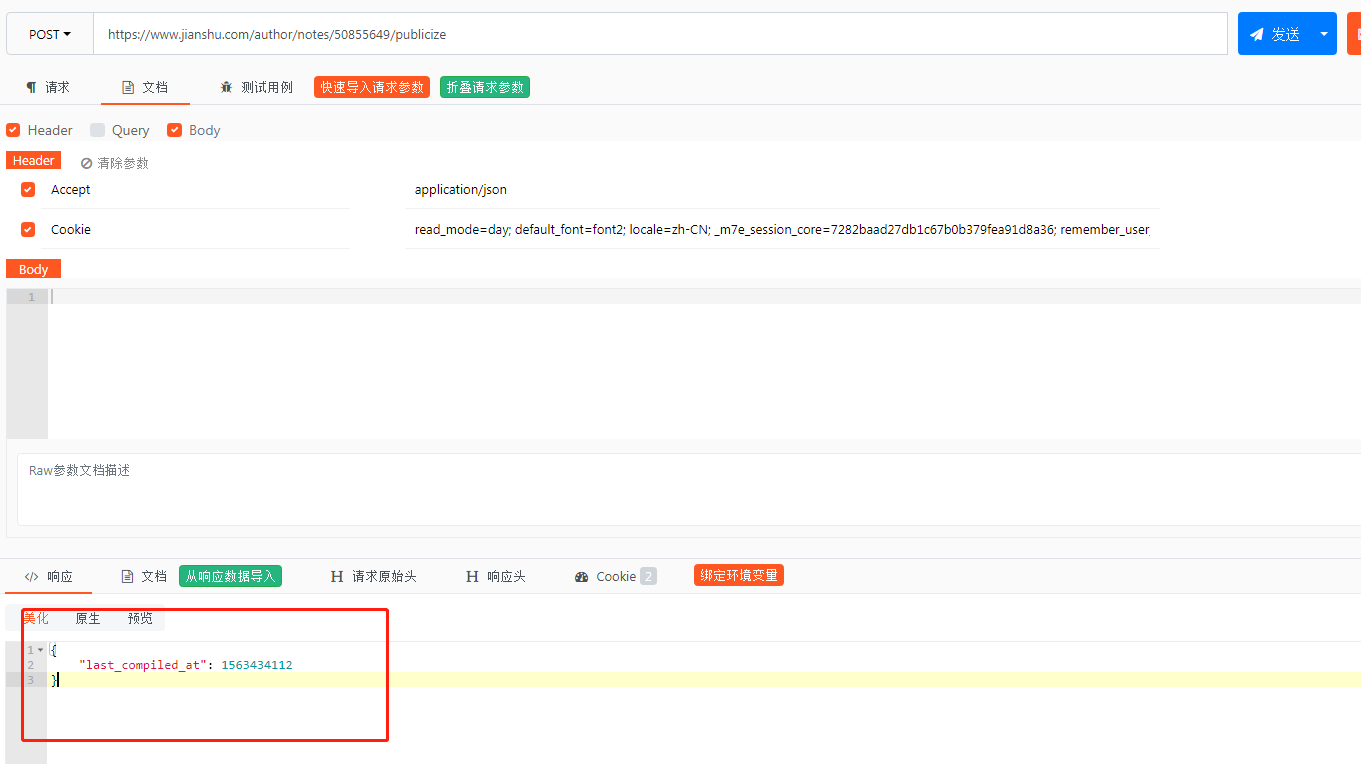Image resolution: width=1361 pixels, height=764 pixels.
Task: Open the send button dropdown arrow
Action: pos(1324,34)
